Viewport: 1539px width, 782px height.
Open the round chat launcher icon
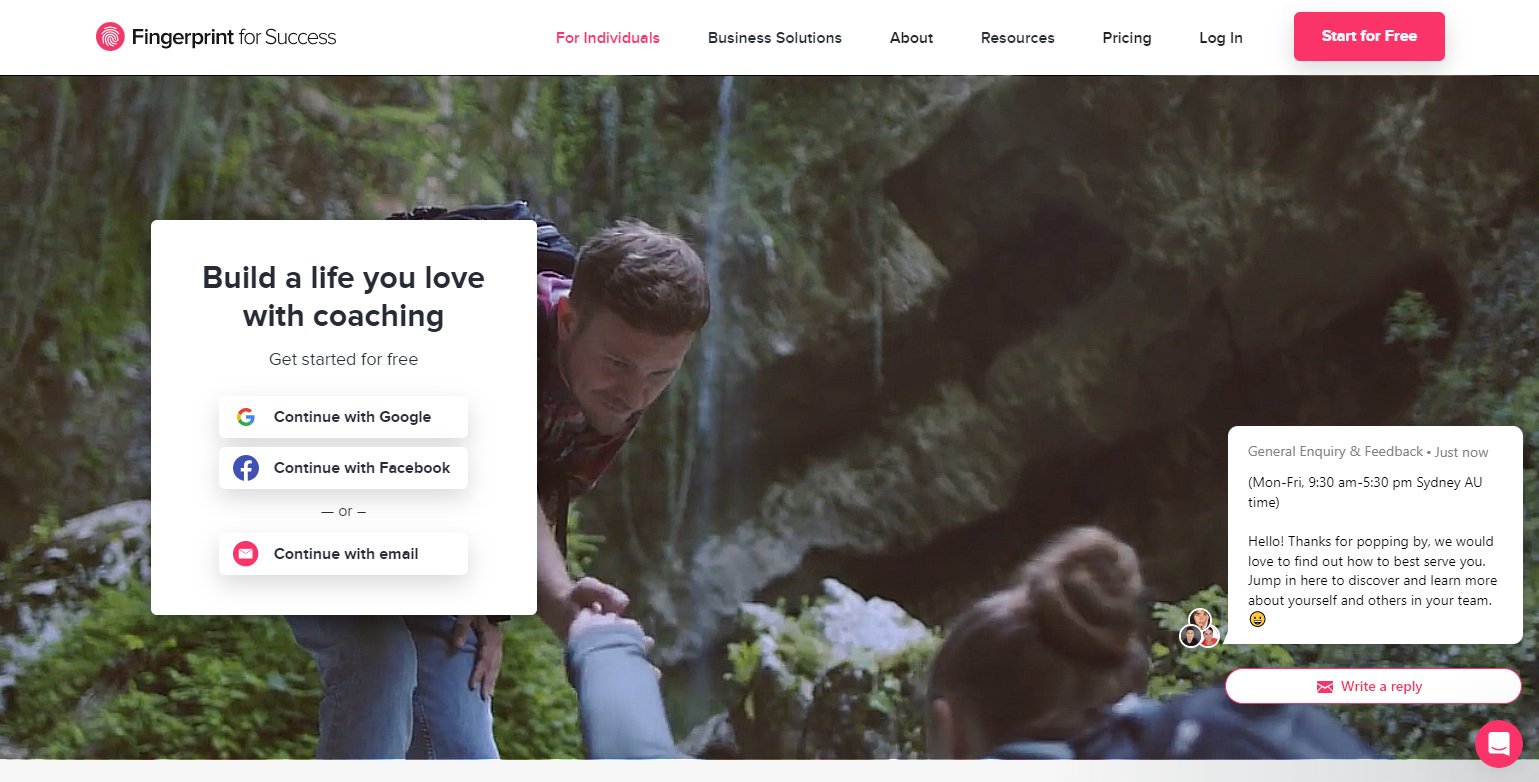click(1498, 743)
